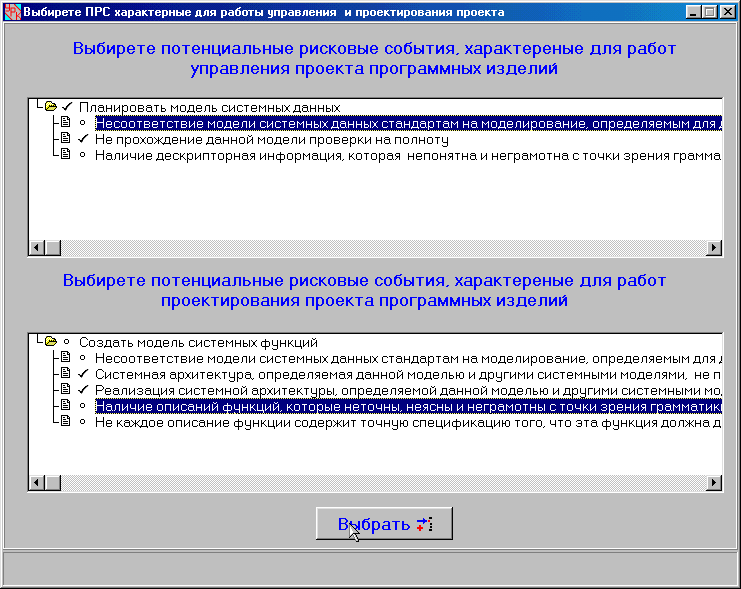Select Не каждое описание функции содержит row
This screenshot has height=589, width=741.
(408, 423)
